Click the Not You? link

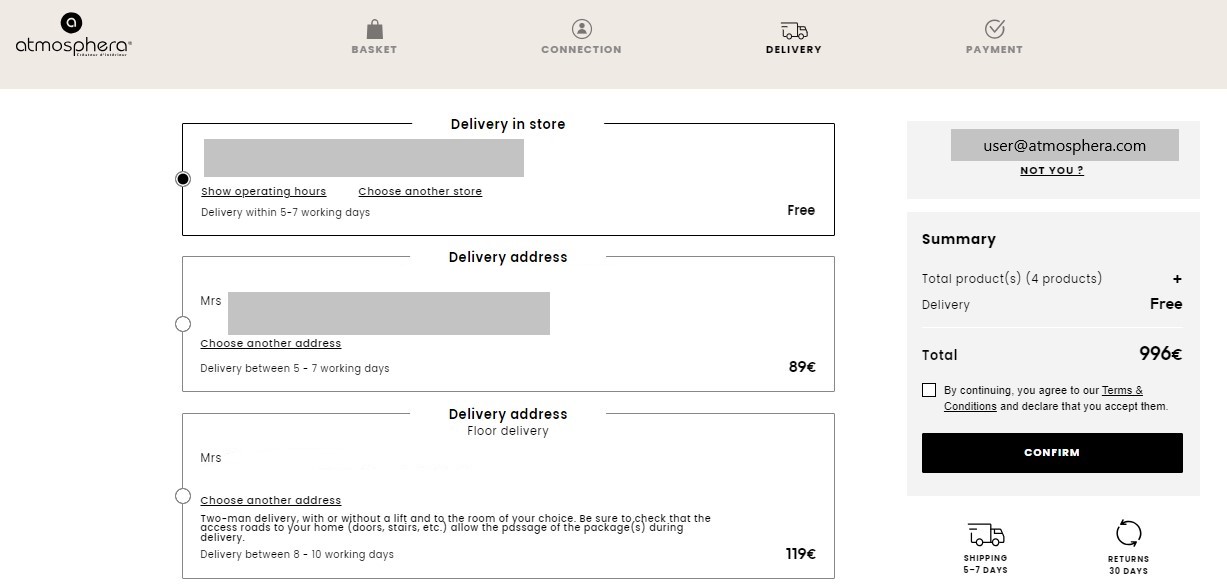[1052, 171]
